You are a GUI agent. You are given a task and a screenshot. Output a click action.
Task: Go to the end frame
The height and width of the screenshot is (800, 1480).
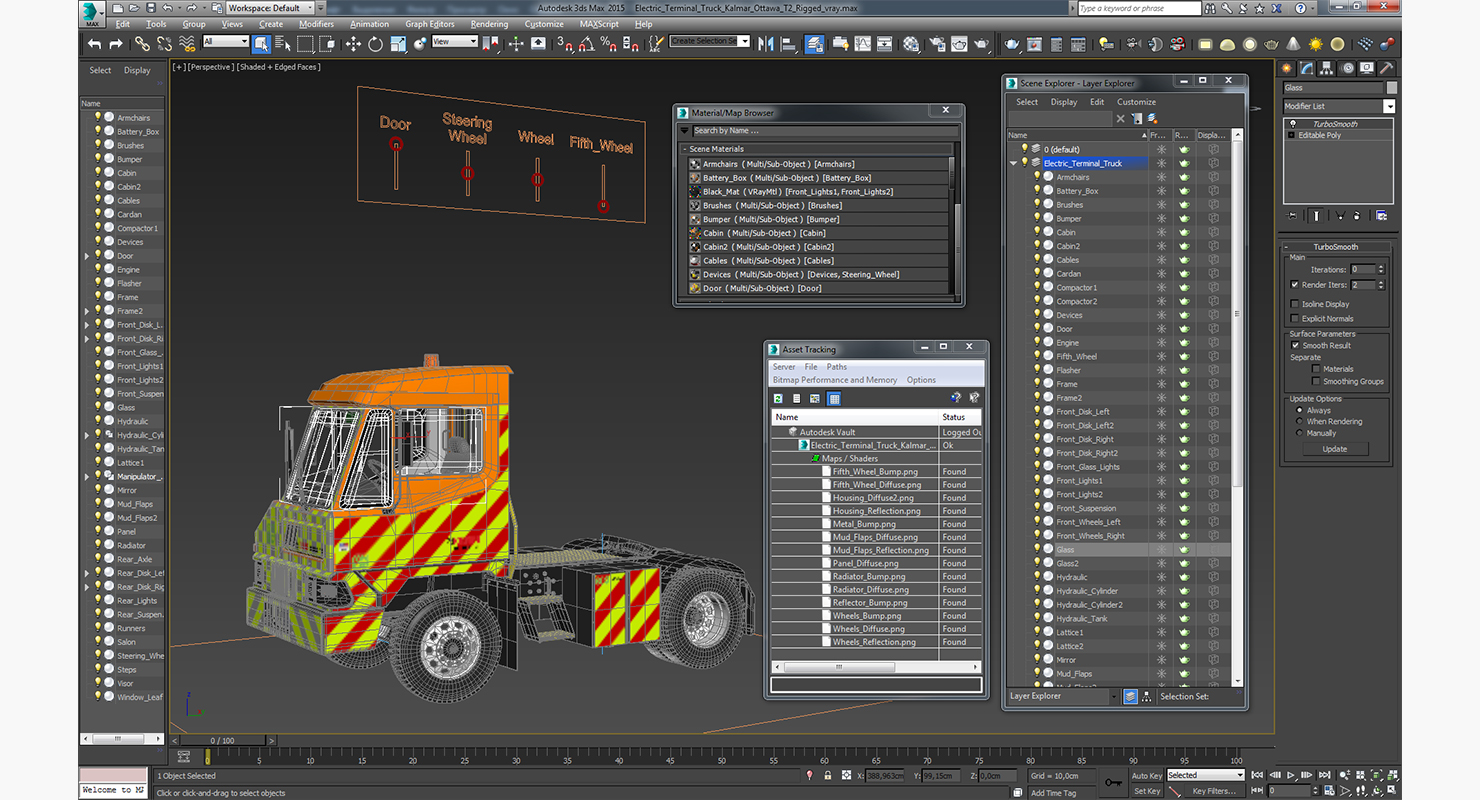point(1323,775)
